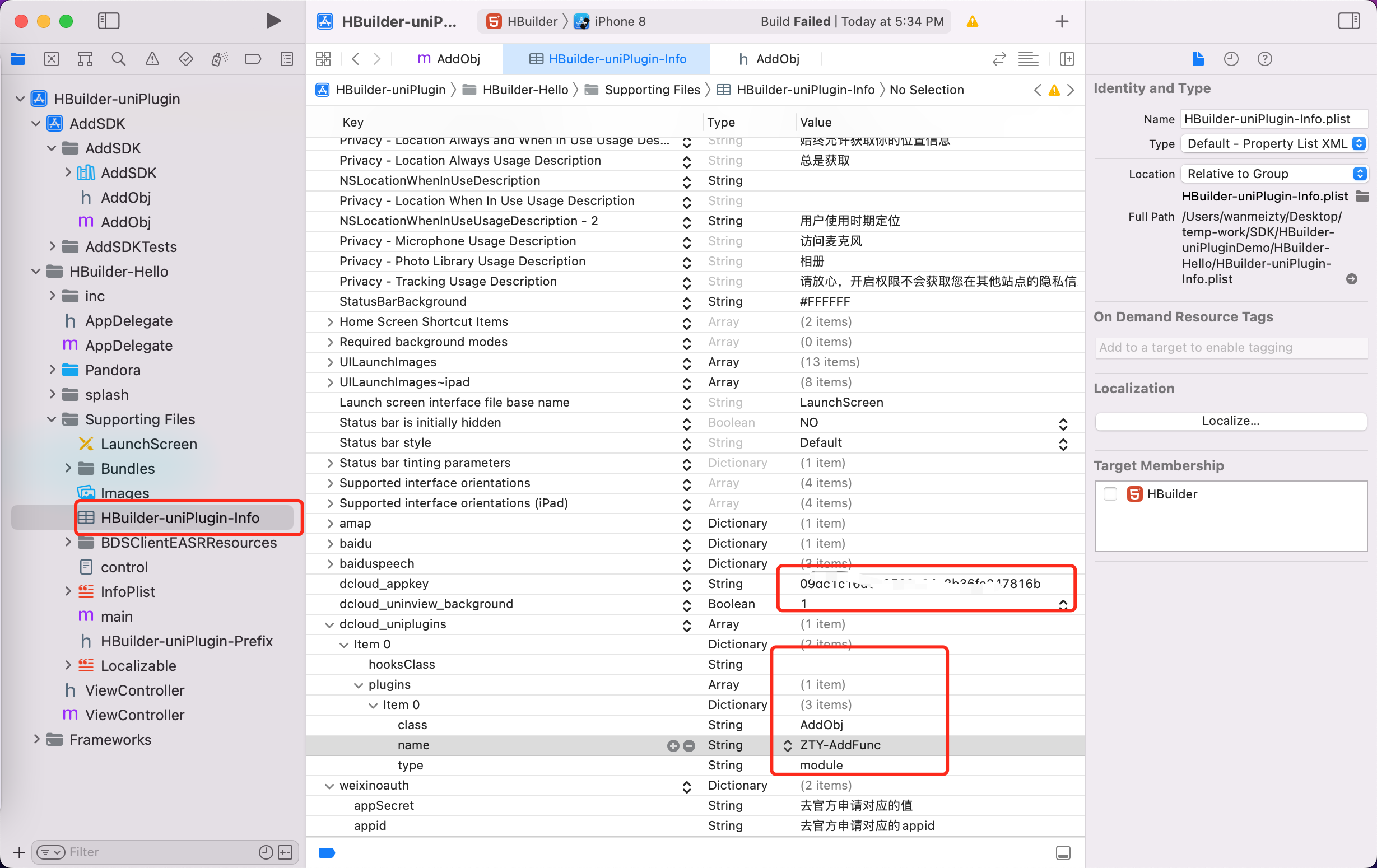
Task: Go forward in editor history
Action: click(377, 59)
